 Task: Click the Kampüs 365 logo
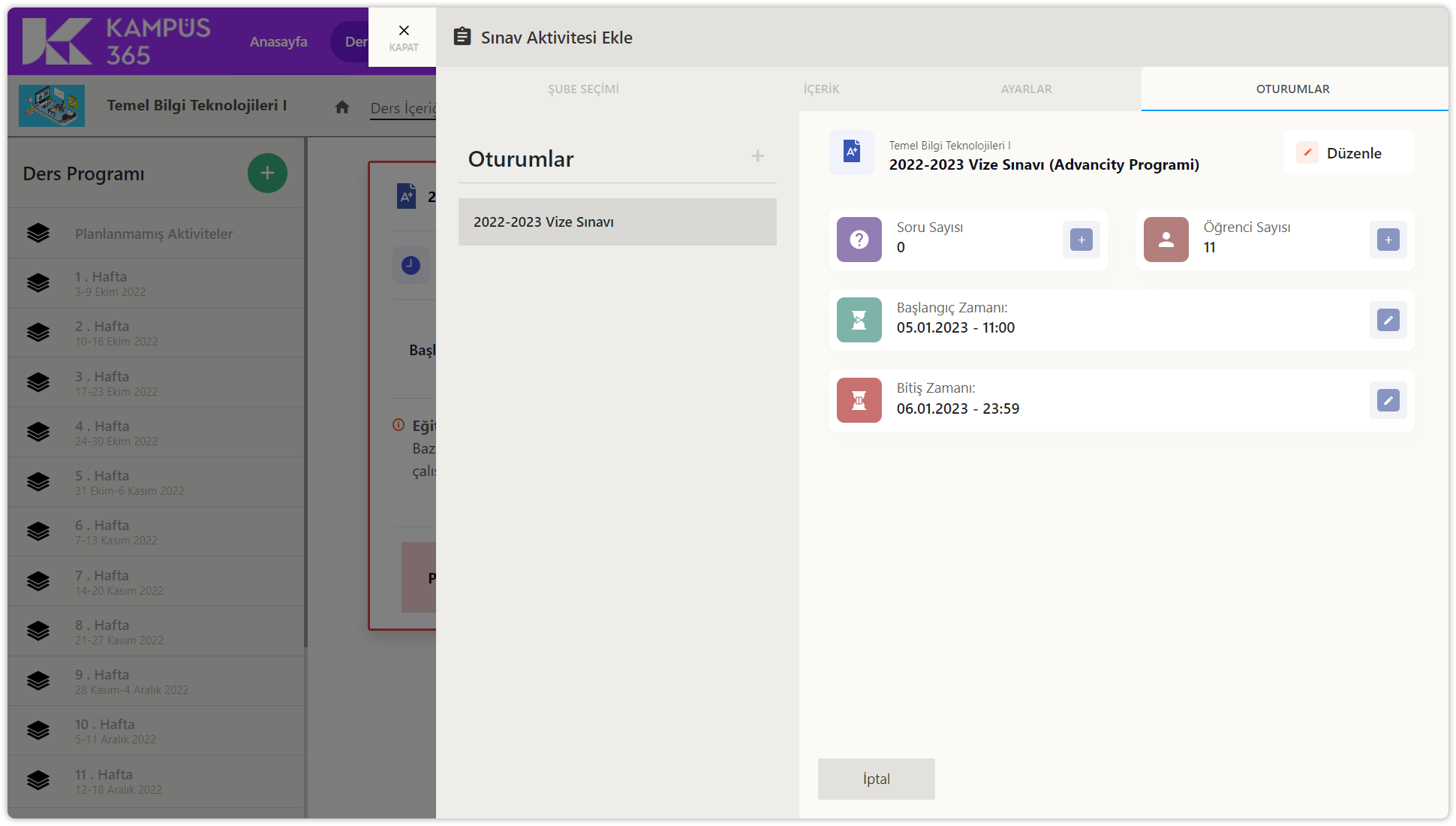pyautogui.click(x=116, y=41)
